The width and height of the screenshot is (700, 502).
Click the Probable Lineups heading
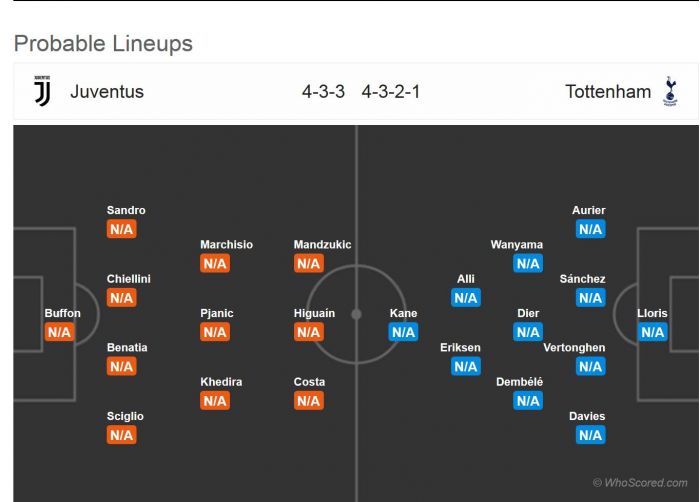[103, 44]
